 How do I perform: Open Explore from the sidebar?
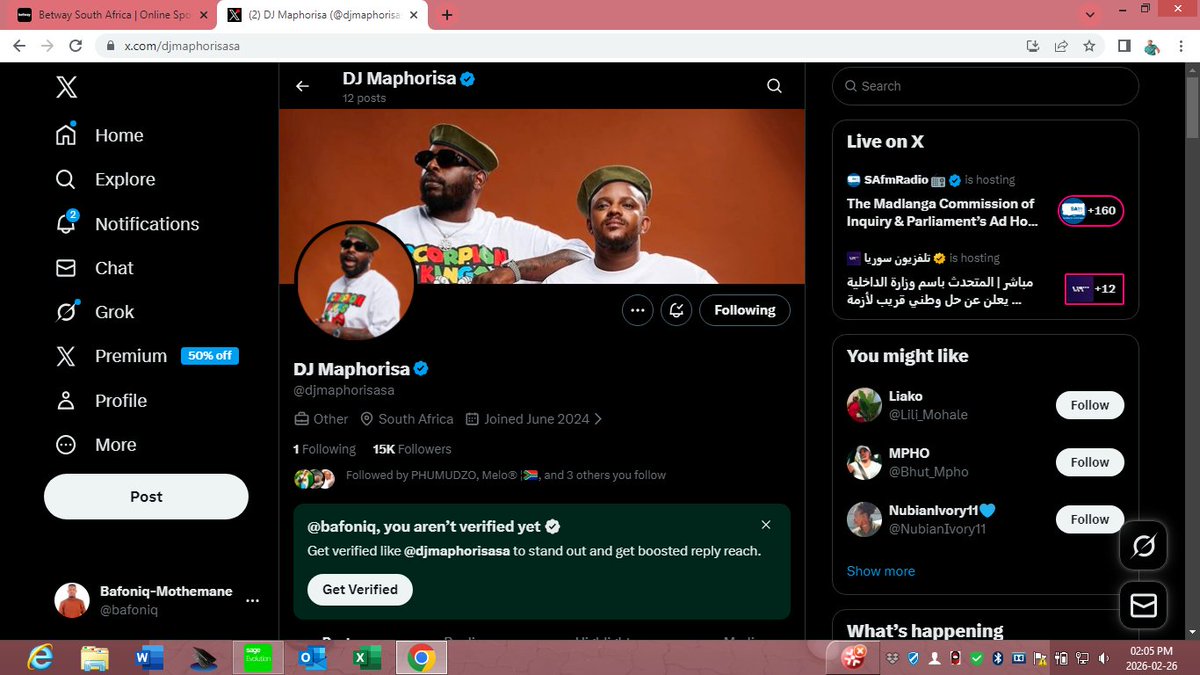pos(105,179)
